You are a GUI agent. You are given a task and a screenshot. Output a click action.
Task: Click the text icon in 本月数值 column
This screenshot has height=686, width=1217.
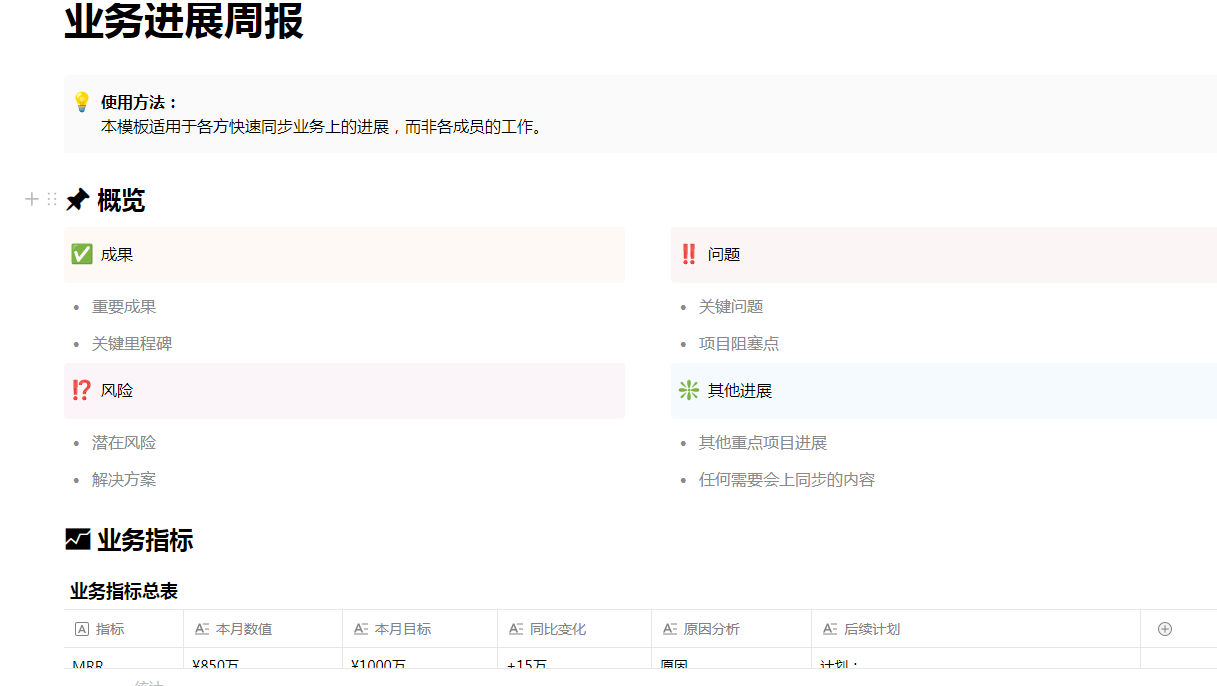pos(201,629)
